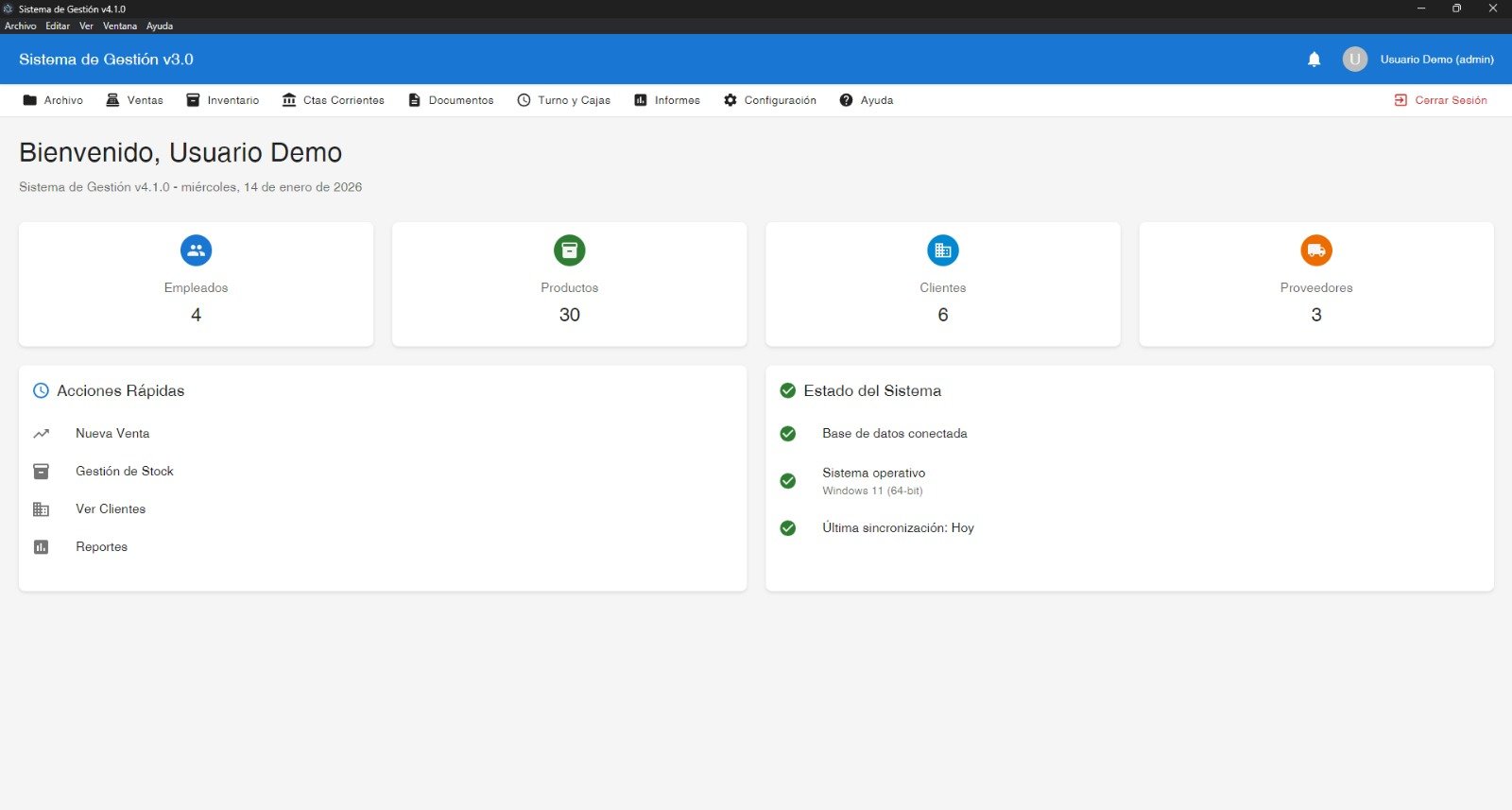This screenshot has height=810, width=1512.
Task: Open the Archivo menu in the top menu bar
Action: click(x=20, y=26)
